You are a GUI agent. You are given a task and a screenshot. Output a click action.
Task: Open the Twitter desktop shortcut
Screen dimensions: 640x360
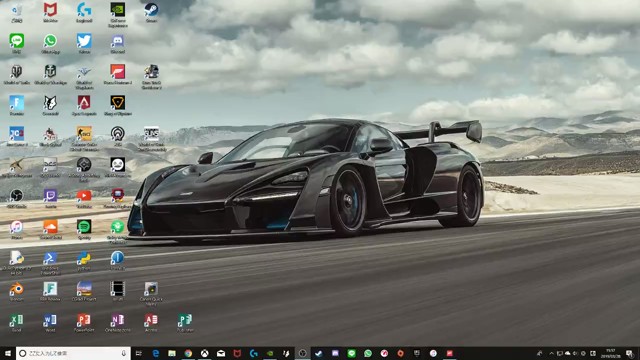click(84, 44)
